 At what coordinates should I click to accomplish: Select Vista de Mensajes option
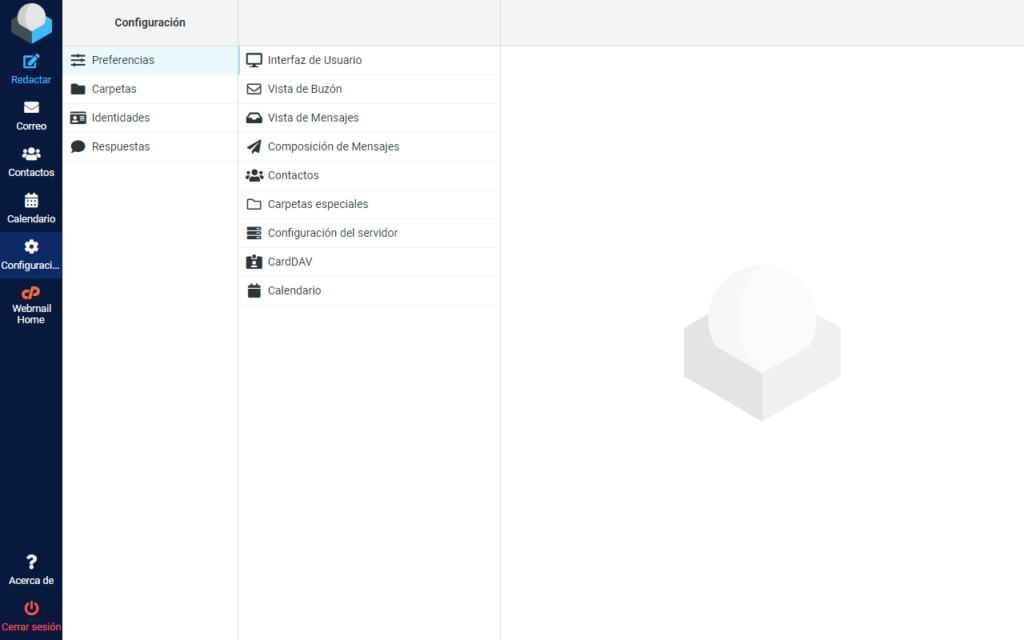[x=313, y=118]
